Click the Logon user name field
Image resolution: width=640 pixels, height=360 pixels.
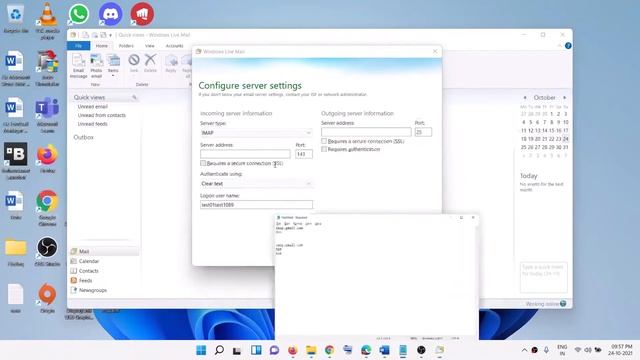pyautogui.click(x=256, y=204)
